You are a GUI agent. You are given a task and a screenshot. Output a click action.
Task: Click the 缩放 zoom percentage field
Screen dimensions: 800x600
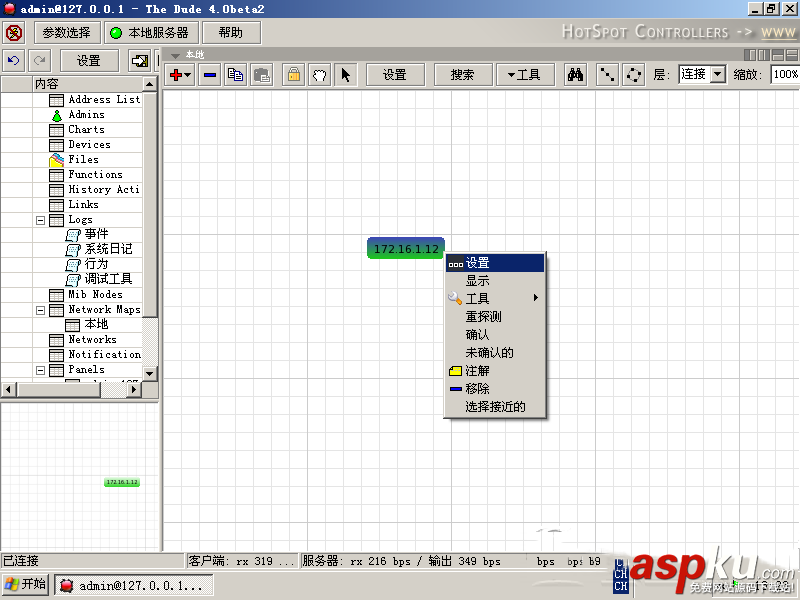785,74
